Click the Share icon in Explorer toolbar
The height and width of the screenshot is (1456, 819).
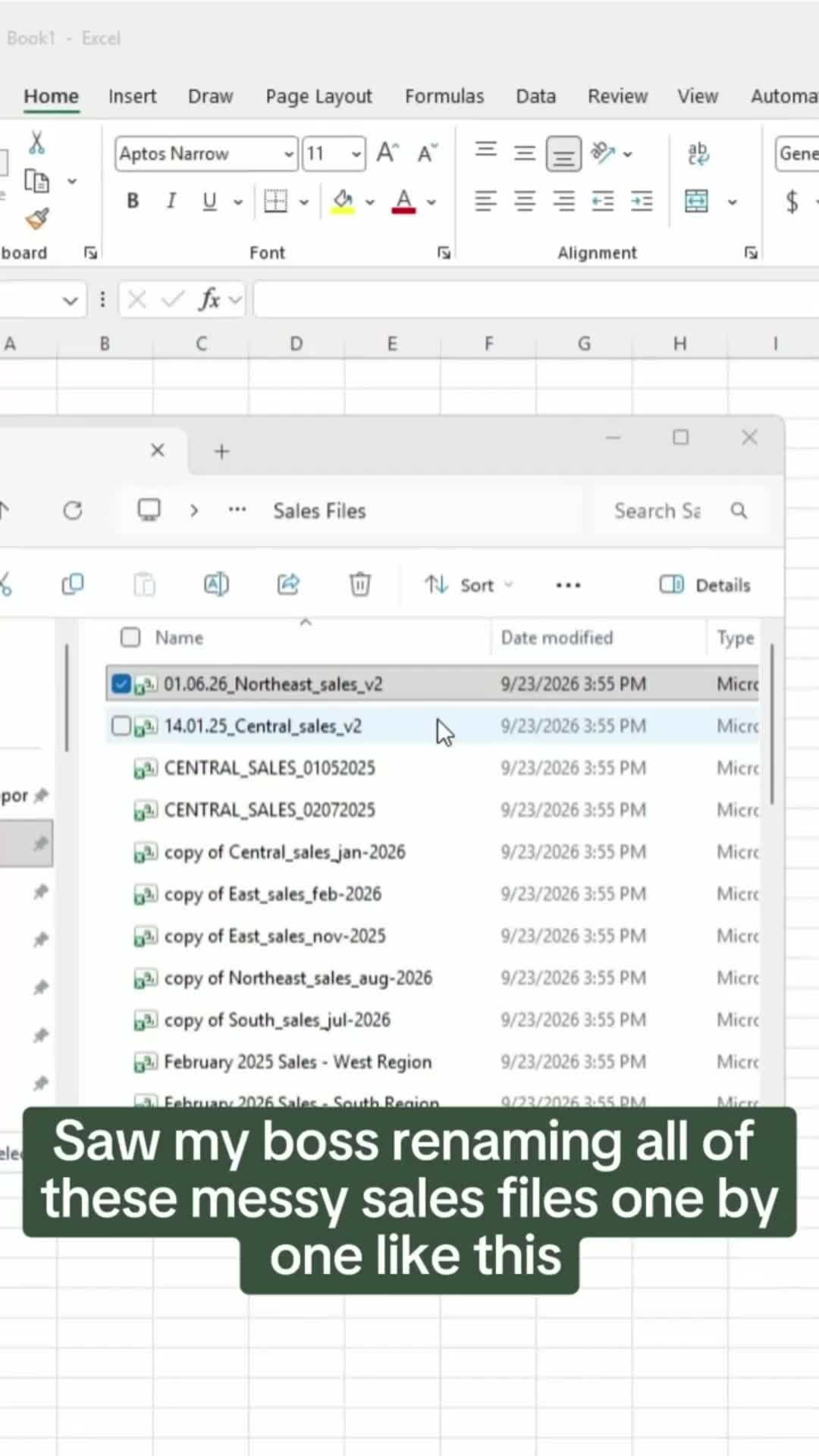click(288, 585)
